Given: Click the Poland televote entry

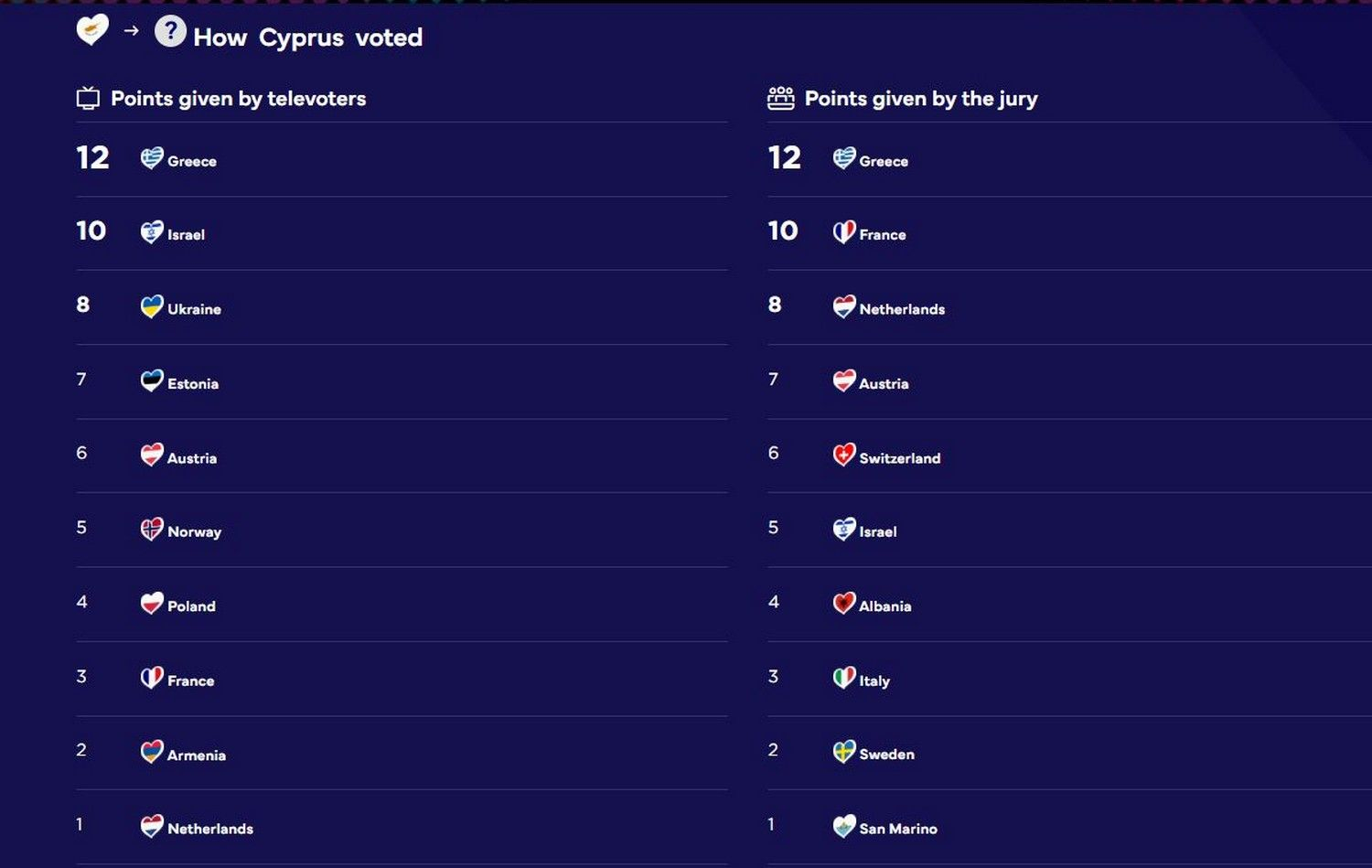Looking at the screenshot, I should click(191, 606).
